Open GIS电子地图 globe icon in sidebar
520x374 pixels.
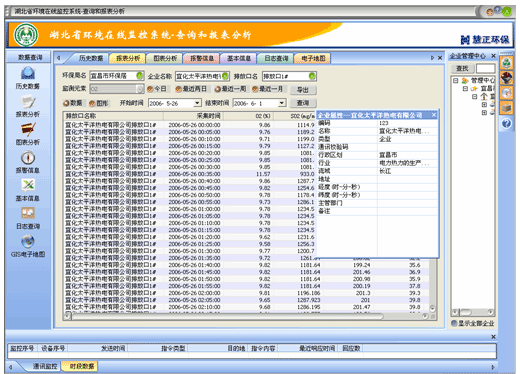(x=28, y=241)
